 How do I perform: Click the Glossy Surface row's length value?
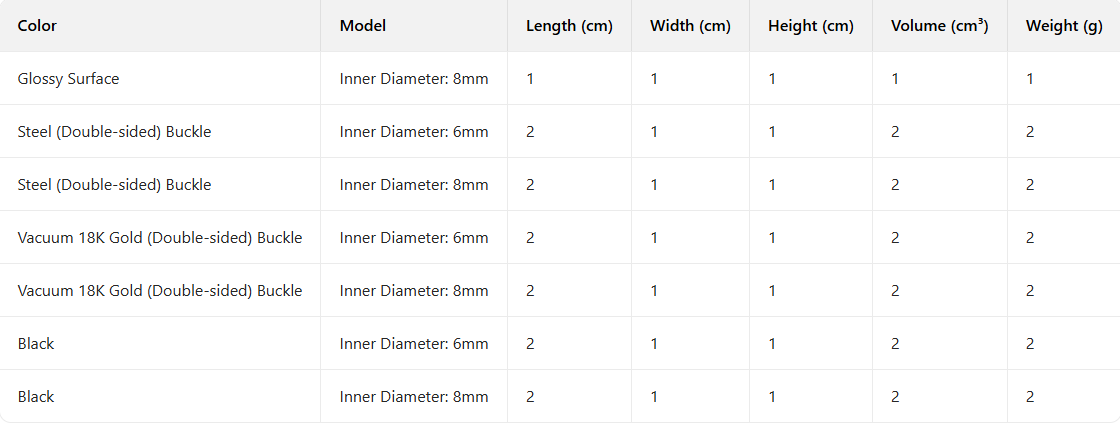[530, 78]
